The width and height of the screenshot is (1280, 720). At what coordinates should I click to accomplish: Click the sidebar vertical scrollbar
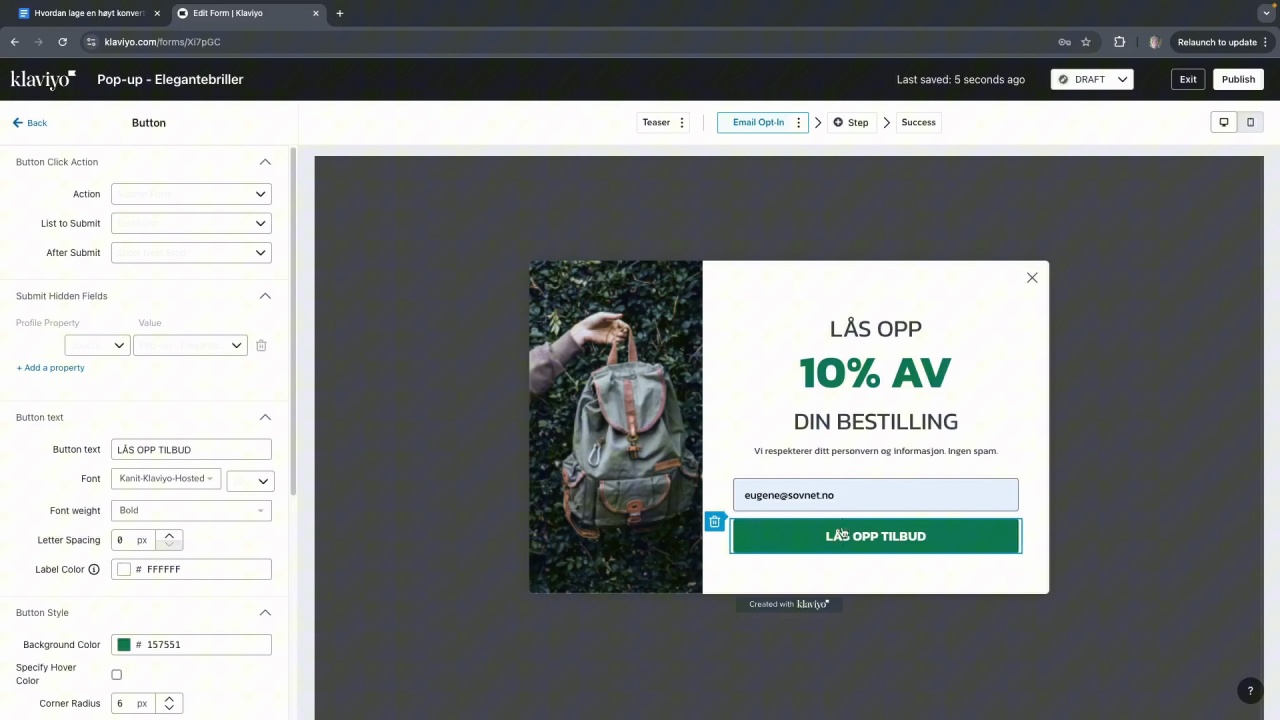[x=293, y=320]
